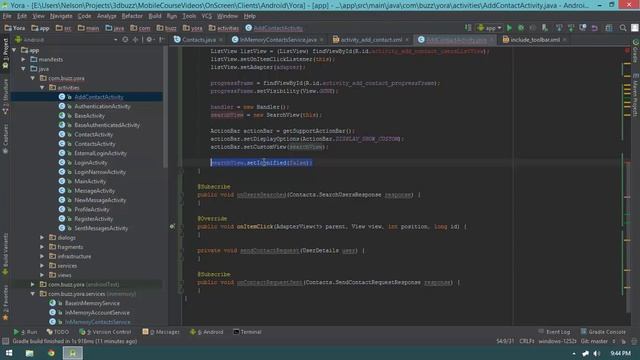Switch to the include_toolbar.xml tab
Viewport: 640px width, 360px height.
coord(534,40)
